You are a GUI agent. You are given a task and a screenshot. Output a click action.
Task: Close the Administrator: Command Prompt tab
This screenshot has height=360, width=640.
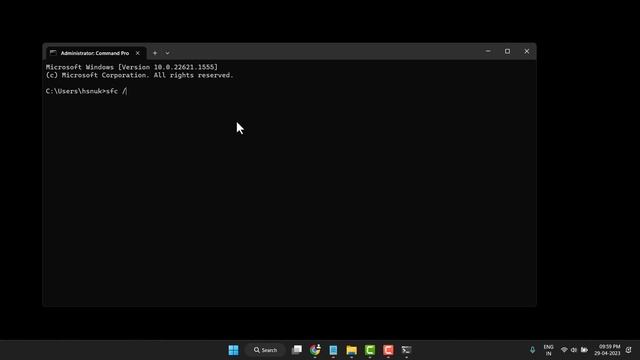[138, 53]
